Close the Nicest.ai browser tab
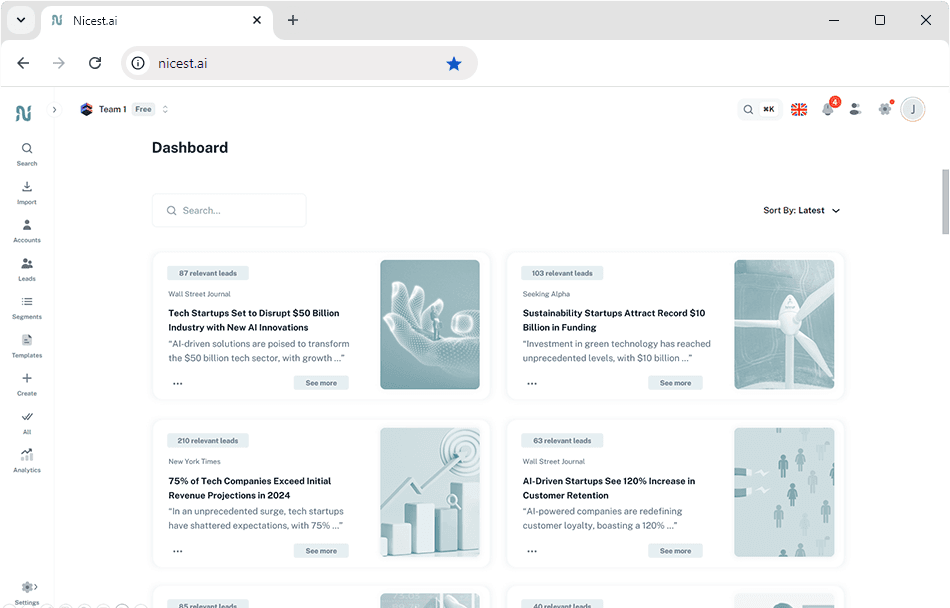Screen dimensions: 950x608 click(257, 20)
